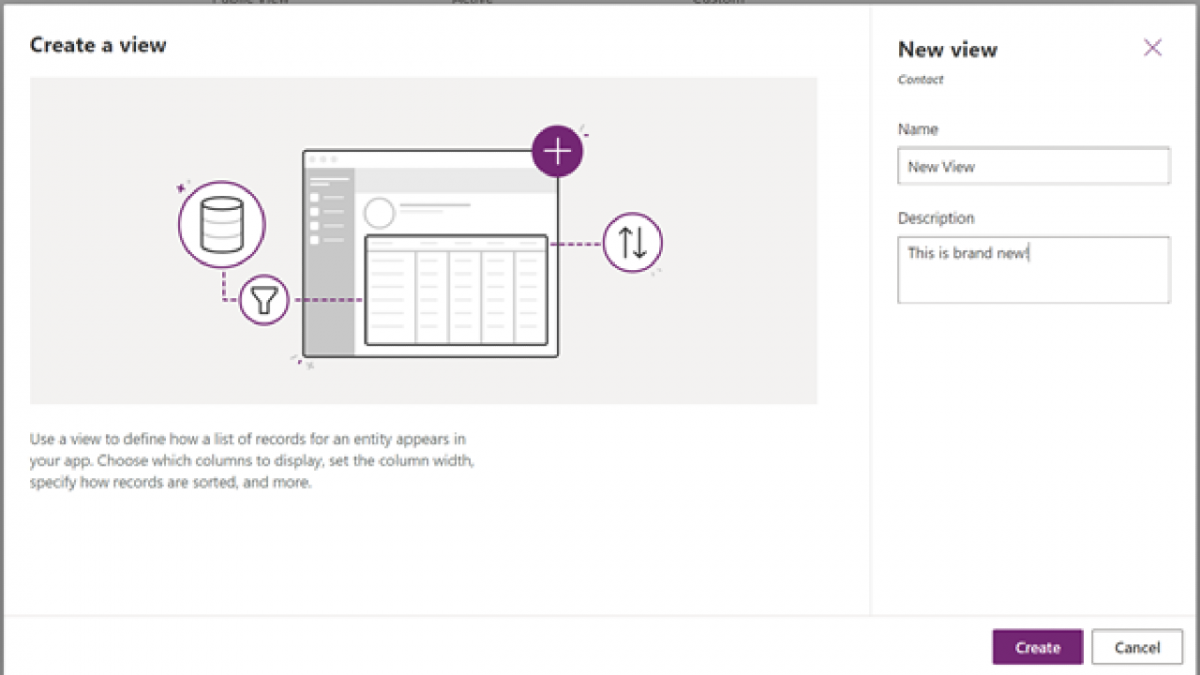The image size is (1200, 675).
Task: Click the 'Description' field label
Action: [x=935, y=218]
